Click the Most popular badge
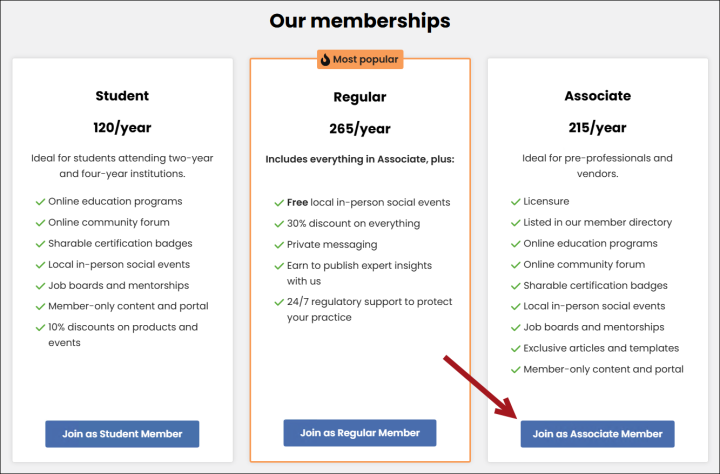720x474 pixels. coord(360,60)
